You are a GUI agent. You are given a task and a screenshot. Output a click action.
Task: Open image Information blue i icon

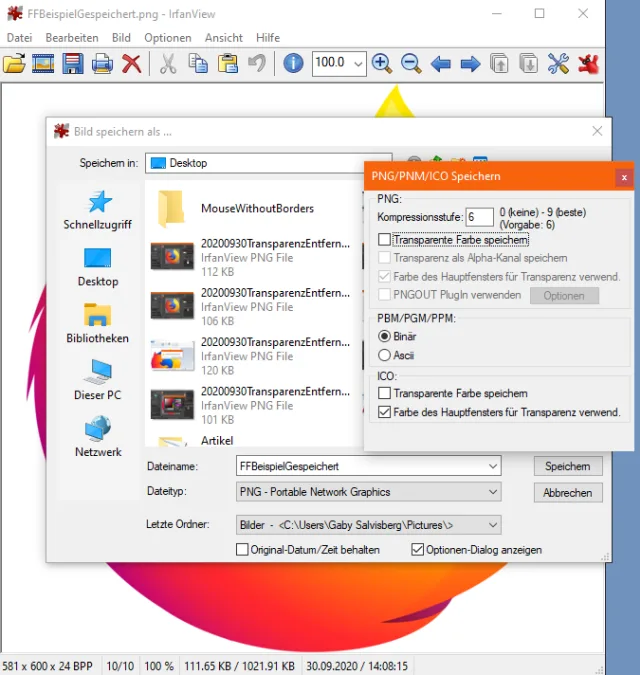[293, 64]
